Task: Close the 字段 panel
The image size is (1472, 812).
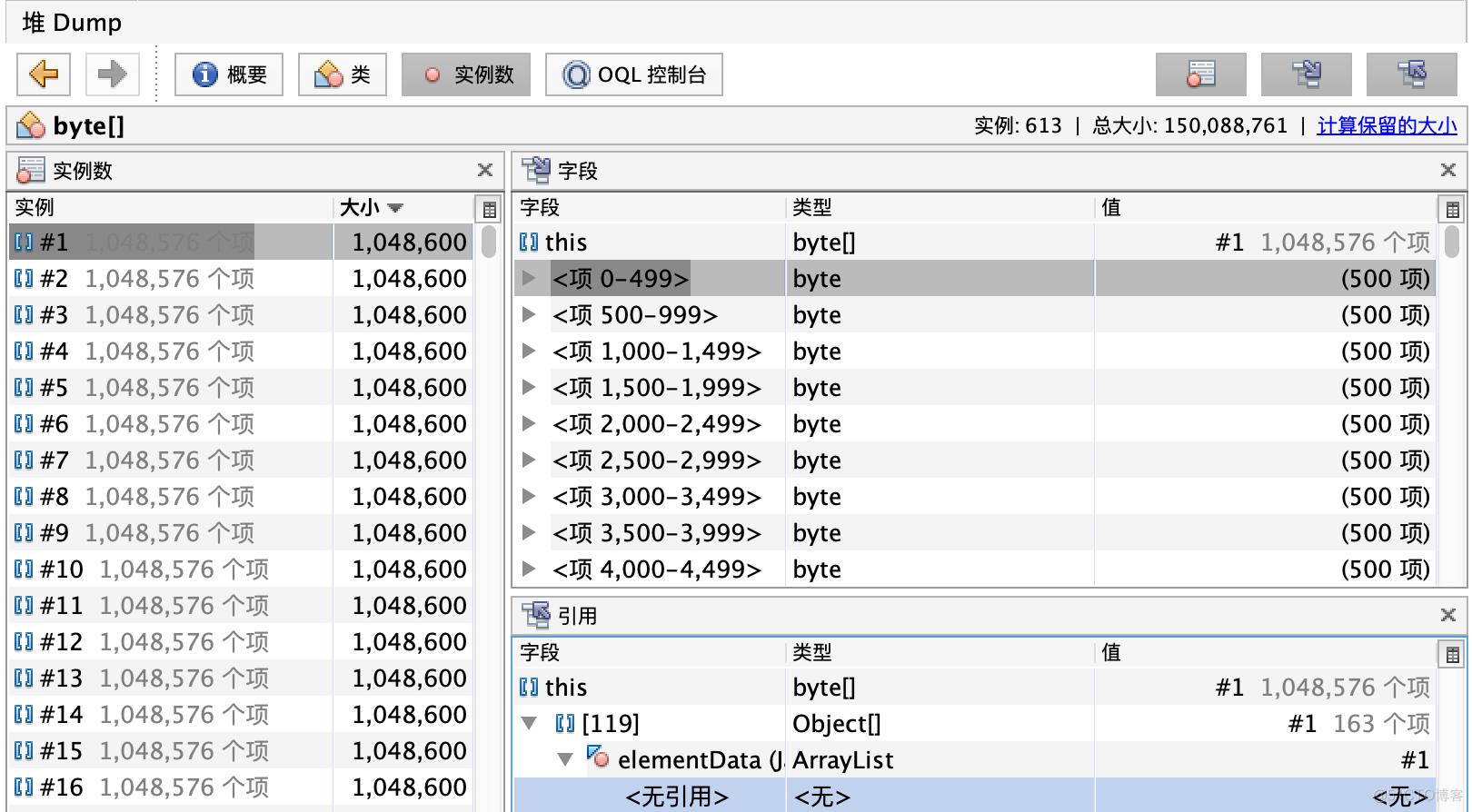Action: (x=1448, y=171)
